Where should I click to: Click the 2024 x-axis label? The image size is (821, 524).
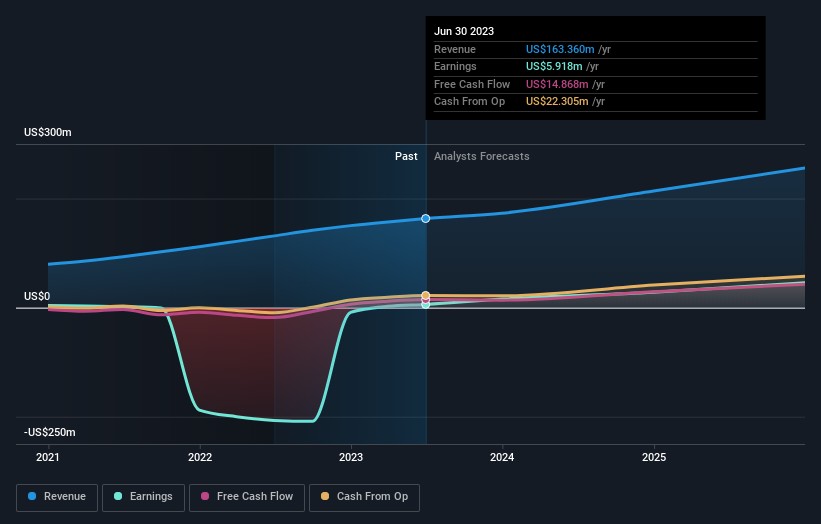pyautogui.click(x=502, y=457)
